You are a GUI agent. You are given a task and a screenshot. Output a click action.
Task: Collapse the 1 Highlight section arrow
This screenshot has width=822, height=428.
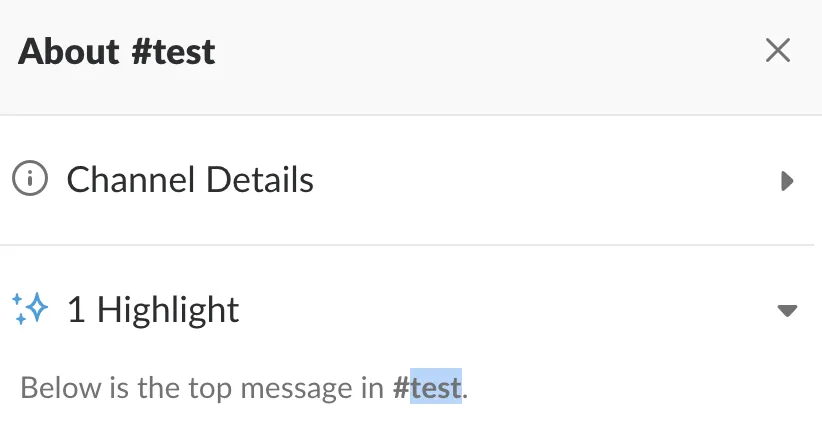click(x=787, y=310)
